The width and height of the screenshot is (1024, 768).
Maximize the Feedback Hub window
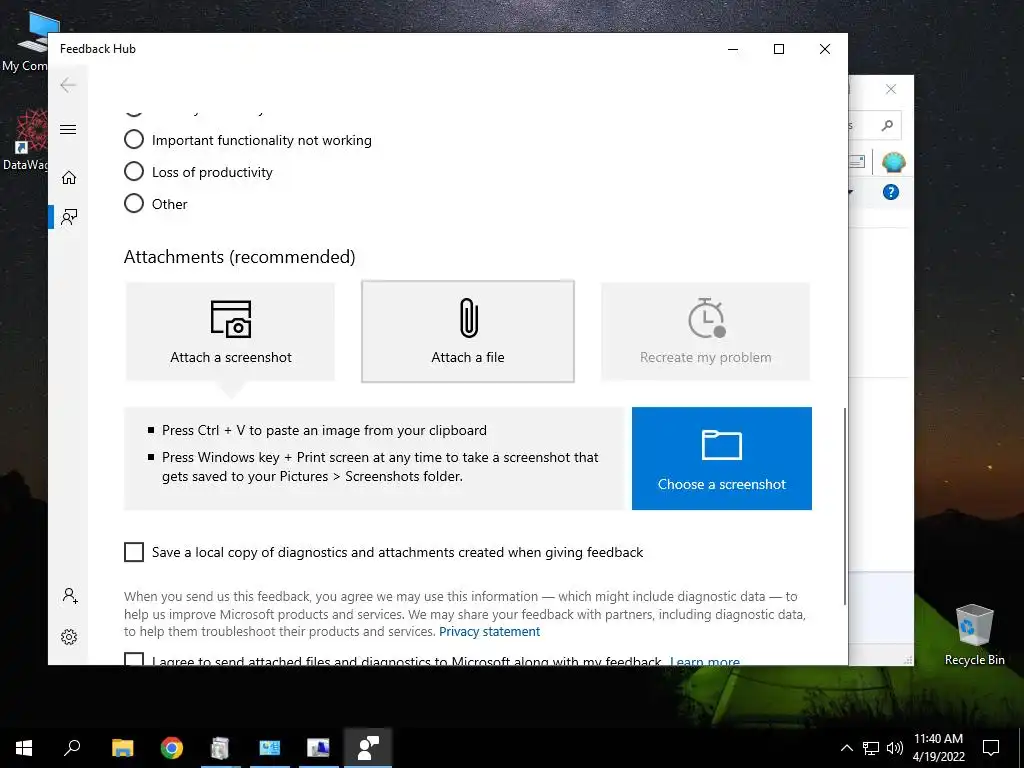778,49
